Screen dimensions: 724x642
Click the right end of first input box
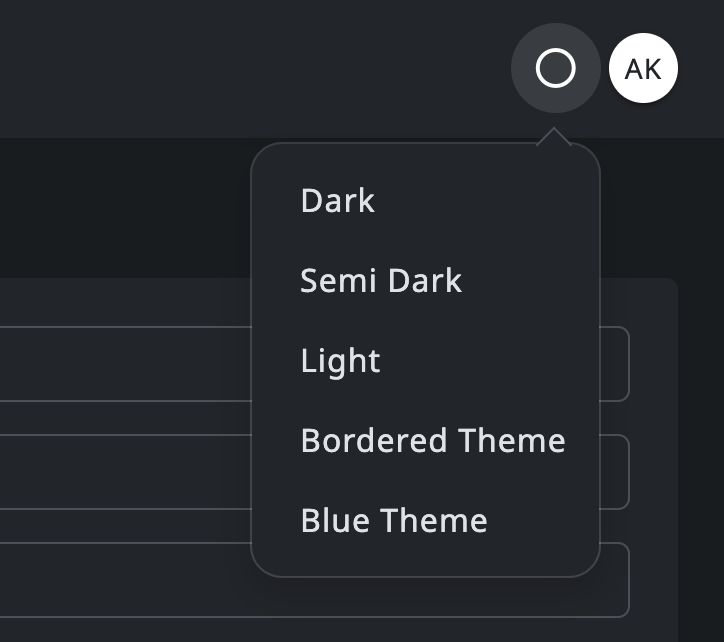point(615,364)
